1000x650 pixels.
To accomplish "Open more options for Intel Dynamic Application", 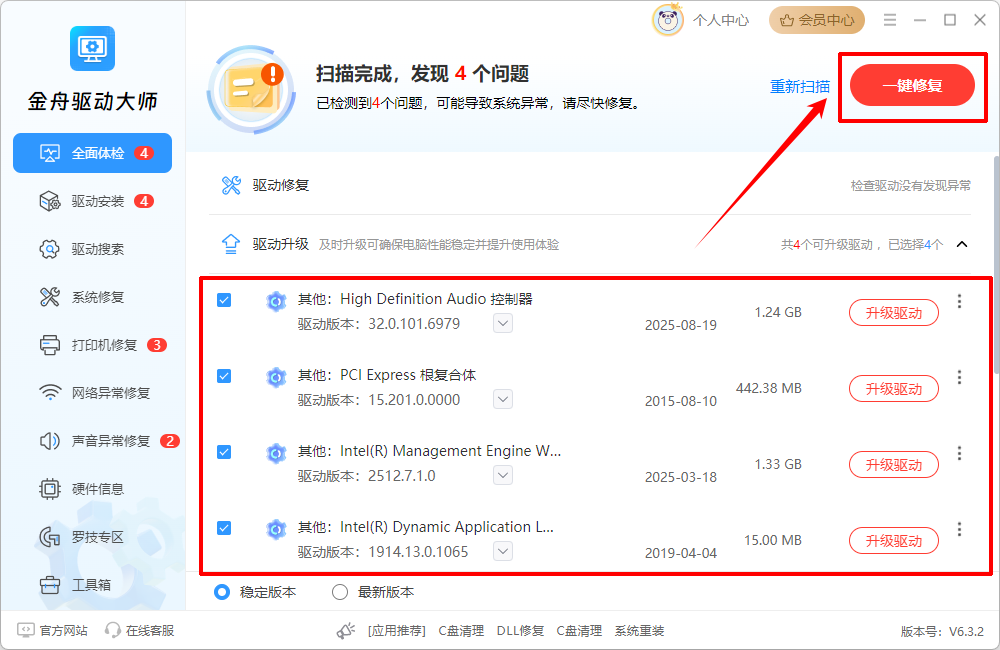I will 959,529.
